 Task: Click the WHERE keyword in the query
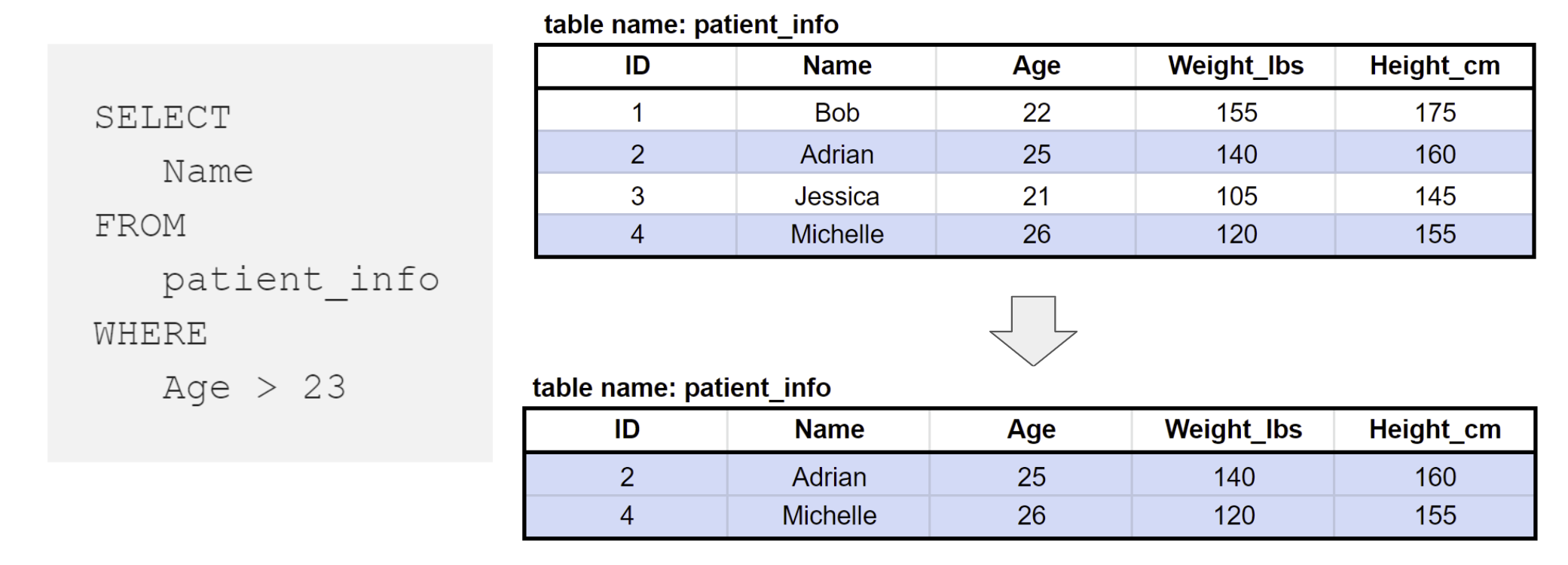point(151,334)
